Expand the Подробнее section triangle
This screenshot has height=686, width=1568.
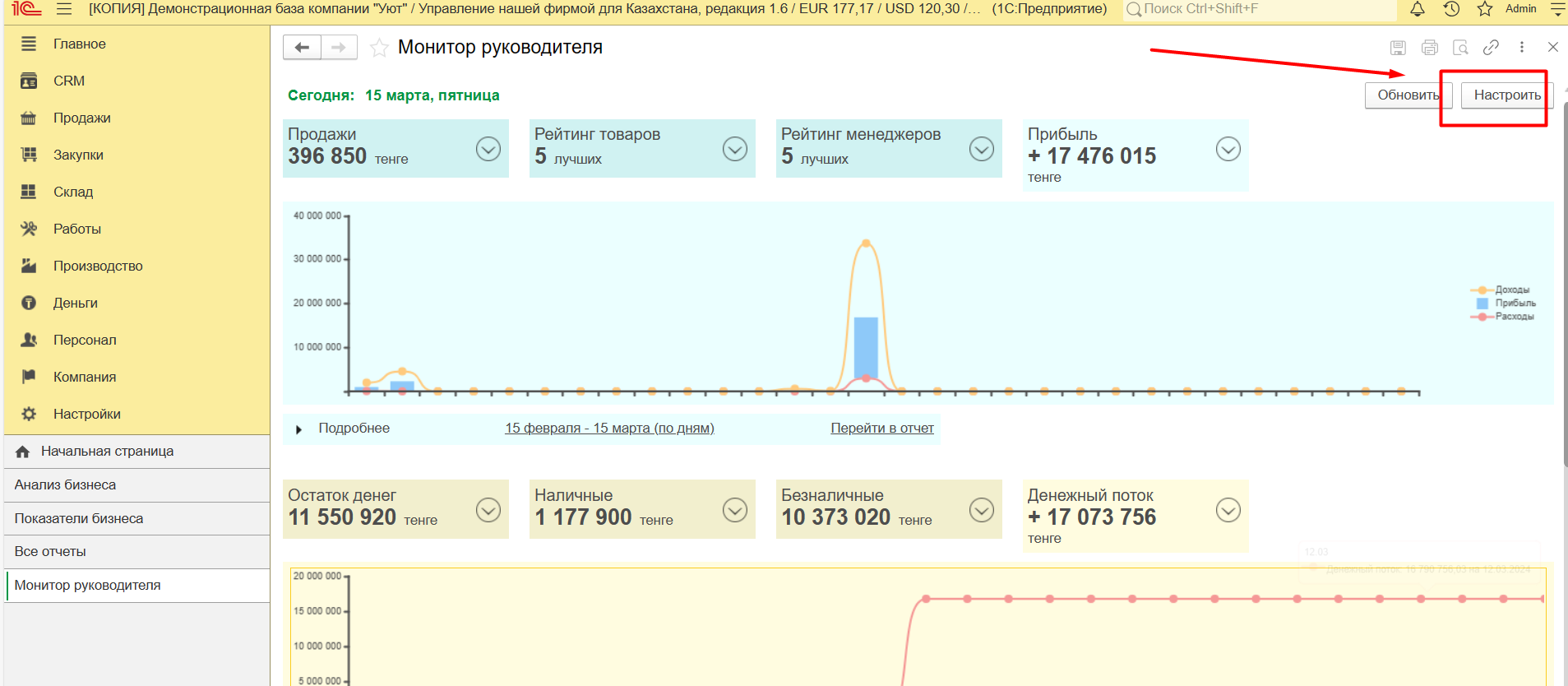click(x=298, y=429)
